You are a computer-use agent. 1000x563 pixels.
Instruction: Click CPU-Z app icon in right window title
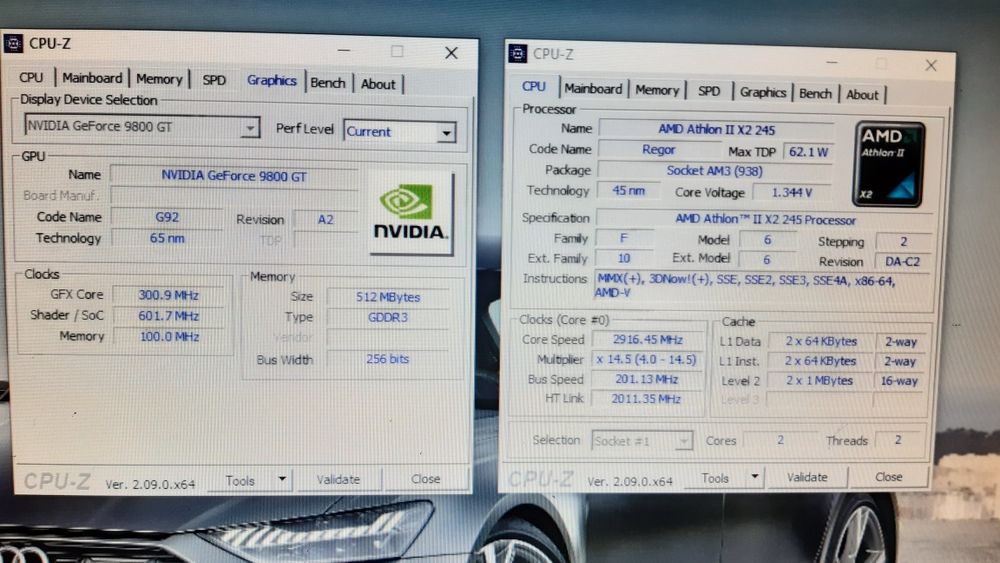pyautogui.click(x=518, y=53)
